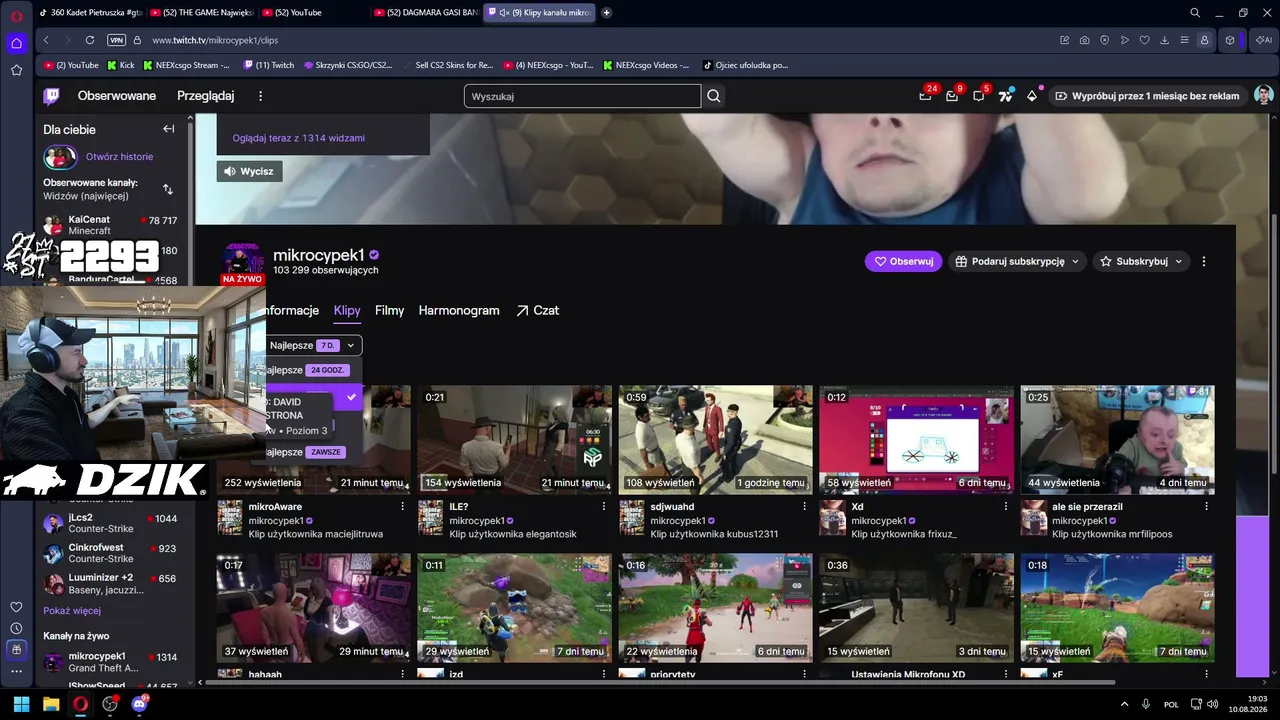This screenshot has height=720, width=1280.
Task: Open Opera sidebar bookmarks star
Action: click(16, 70)
